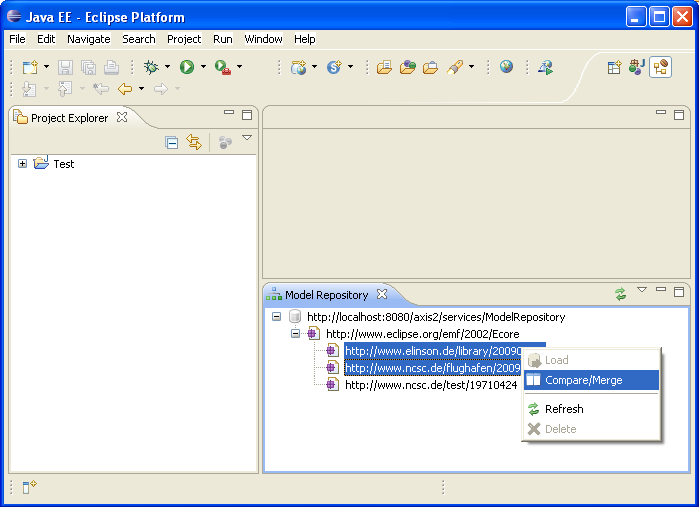Open the Run dropdown arrow

tap(203, 67)
